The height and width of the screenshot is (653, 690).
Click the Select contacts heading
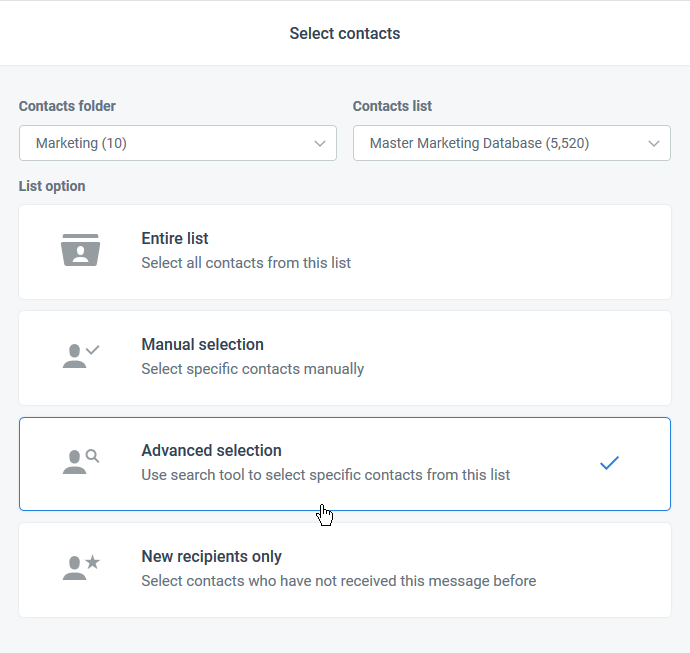[x=345, y=33]
